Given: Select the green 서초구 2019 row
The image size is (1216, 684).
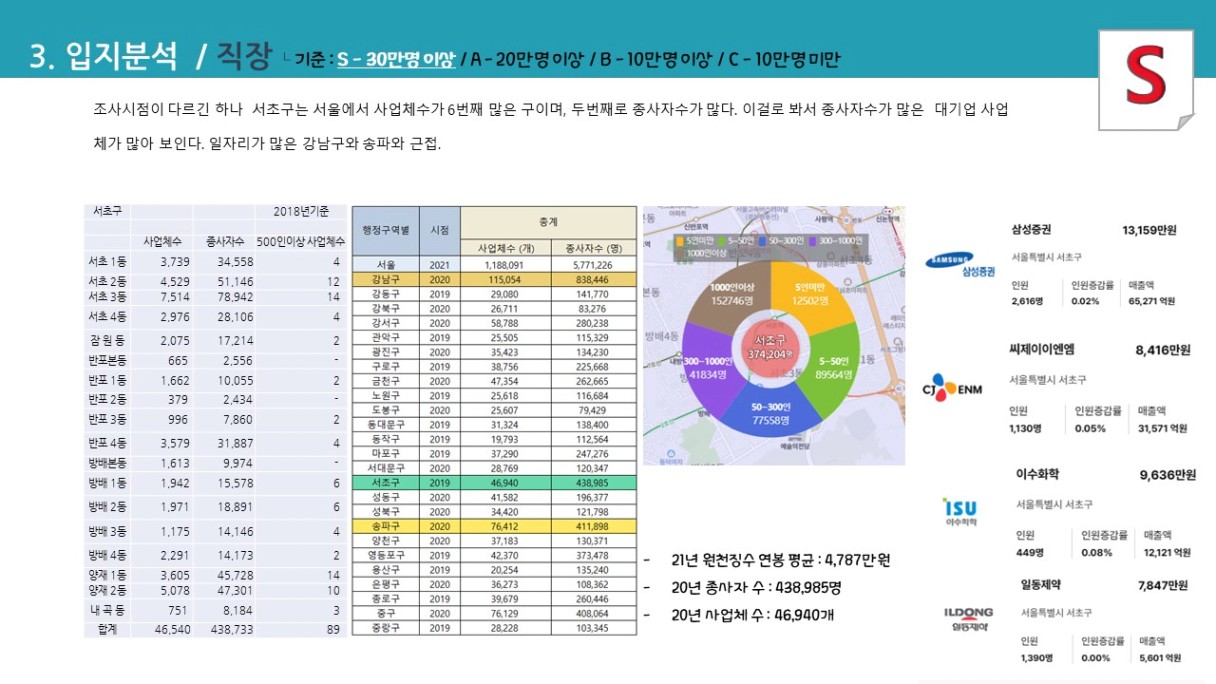Looking at the screenshot, I should pos(494,482).
